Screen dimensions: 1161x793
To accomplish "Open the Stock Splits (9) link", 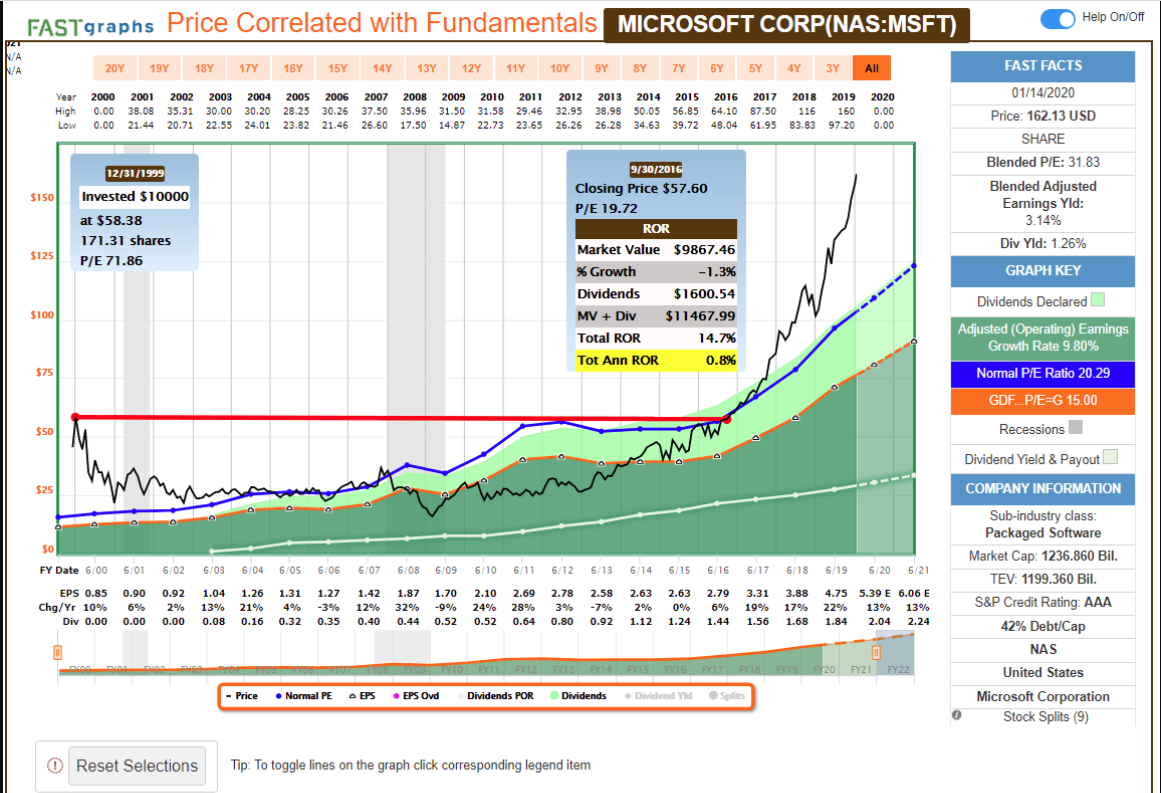I will point(1045,717).
